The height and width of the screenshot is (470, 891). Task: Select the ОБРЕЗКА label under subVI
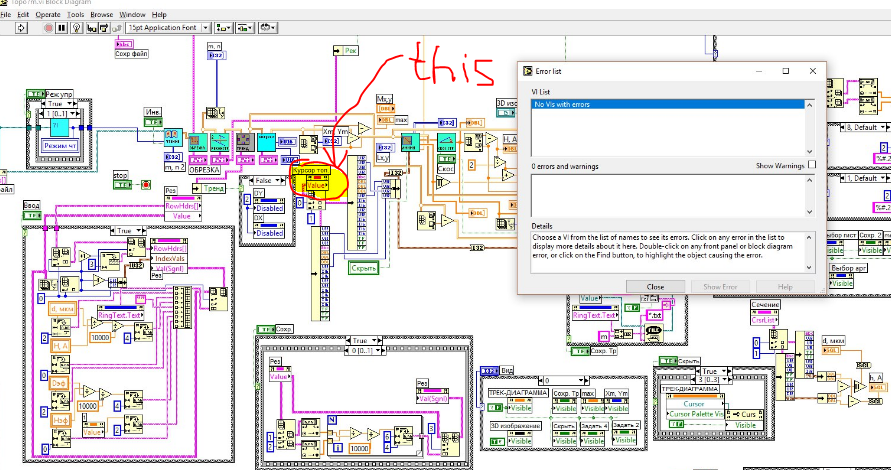[x=203, y=169]
